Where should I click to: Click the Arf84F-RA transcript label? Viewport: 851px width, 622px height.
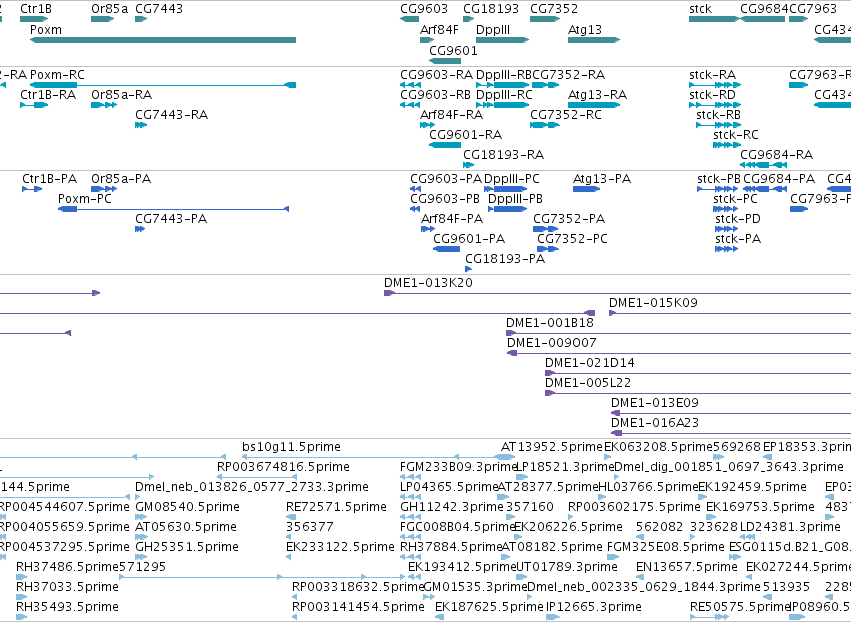point(452,115)
